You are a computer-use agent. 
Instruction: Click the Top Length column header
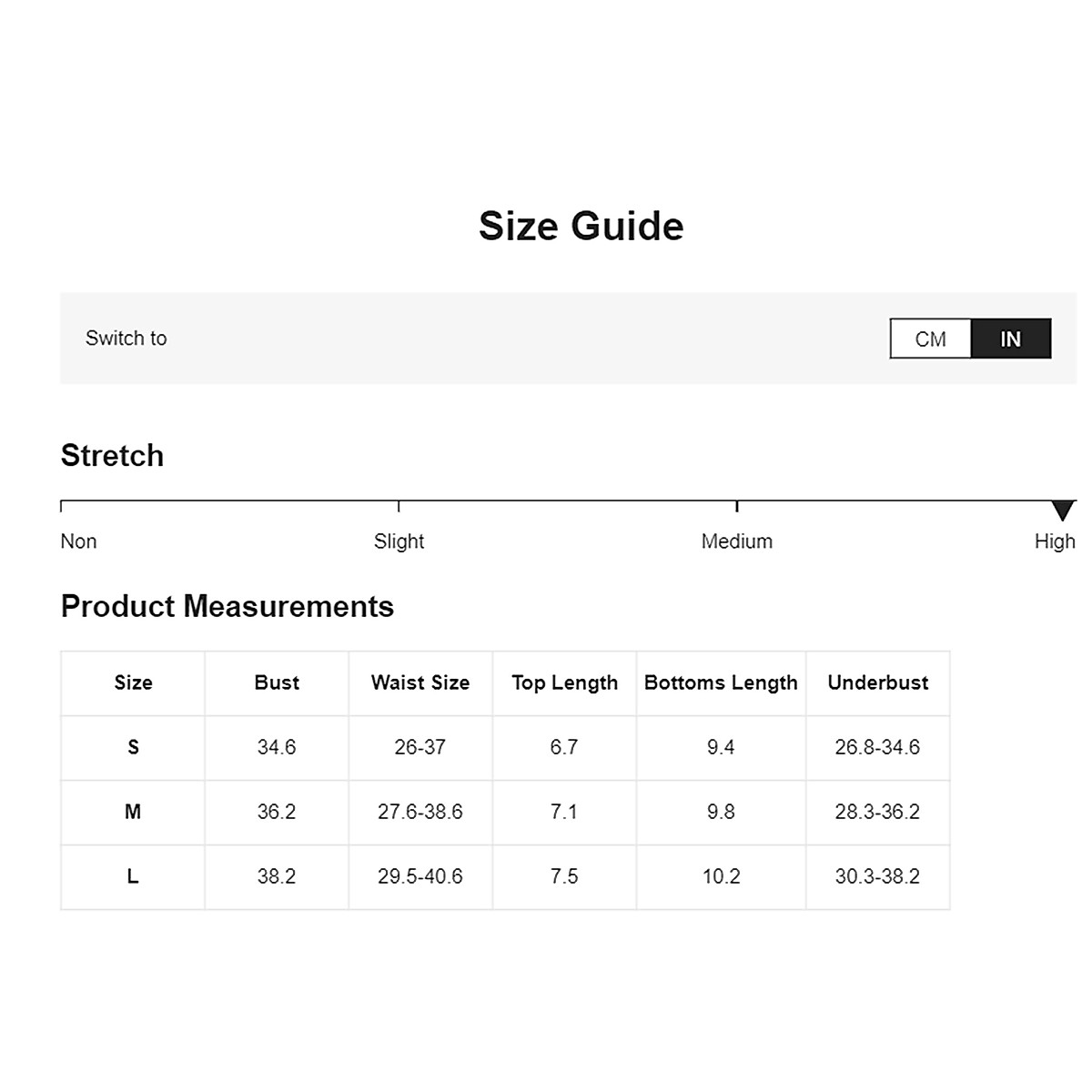(564, 682)
